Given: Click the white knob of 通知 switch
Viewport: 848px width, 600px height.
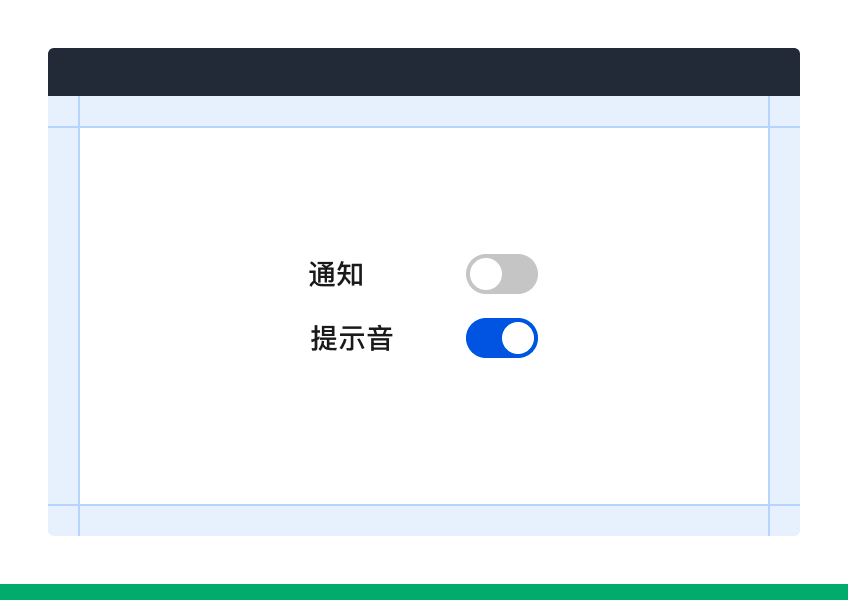Looking at the screenshot, I should (x=486, y=274).
